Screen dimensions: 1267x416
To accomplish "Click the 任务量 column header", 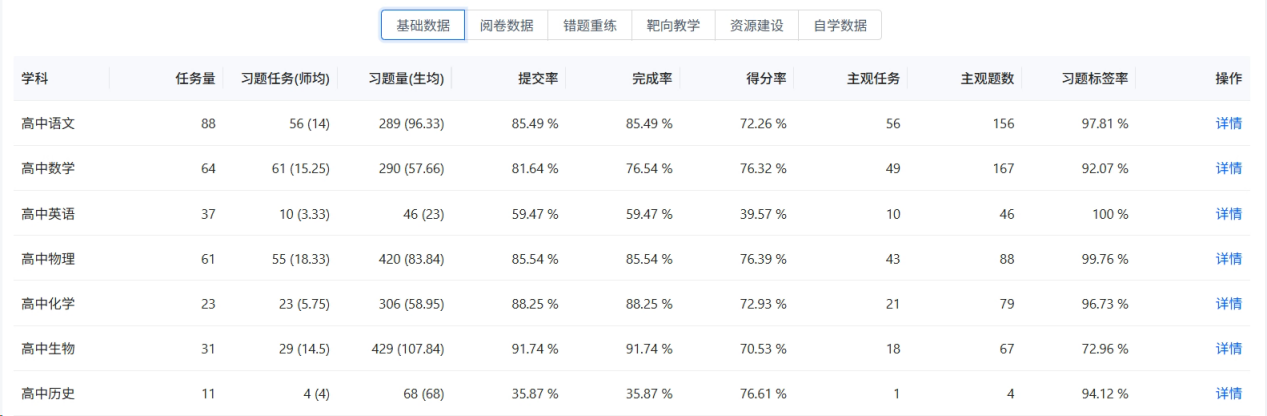I will point(196,79).
